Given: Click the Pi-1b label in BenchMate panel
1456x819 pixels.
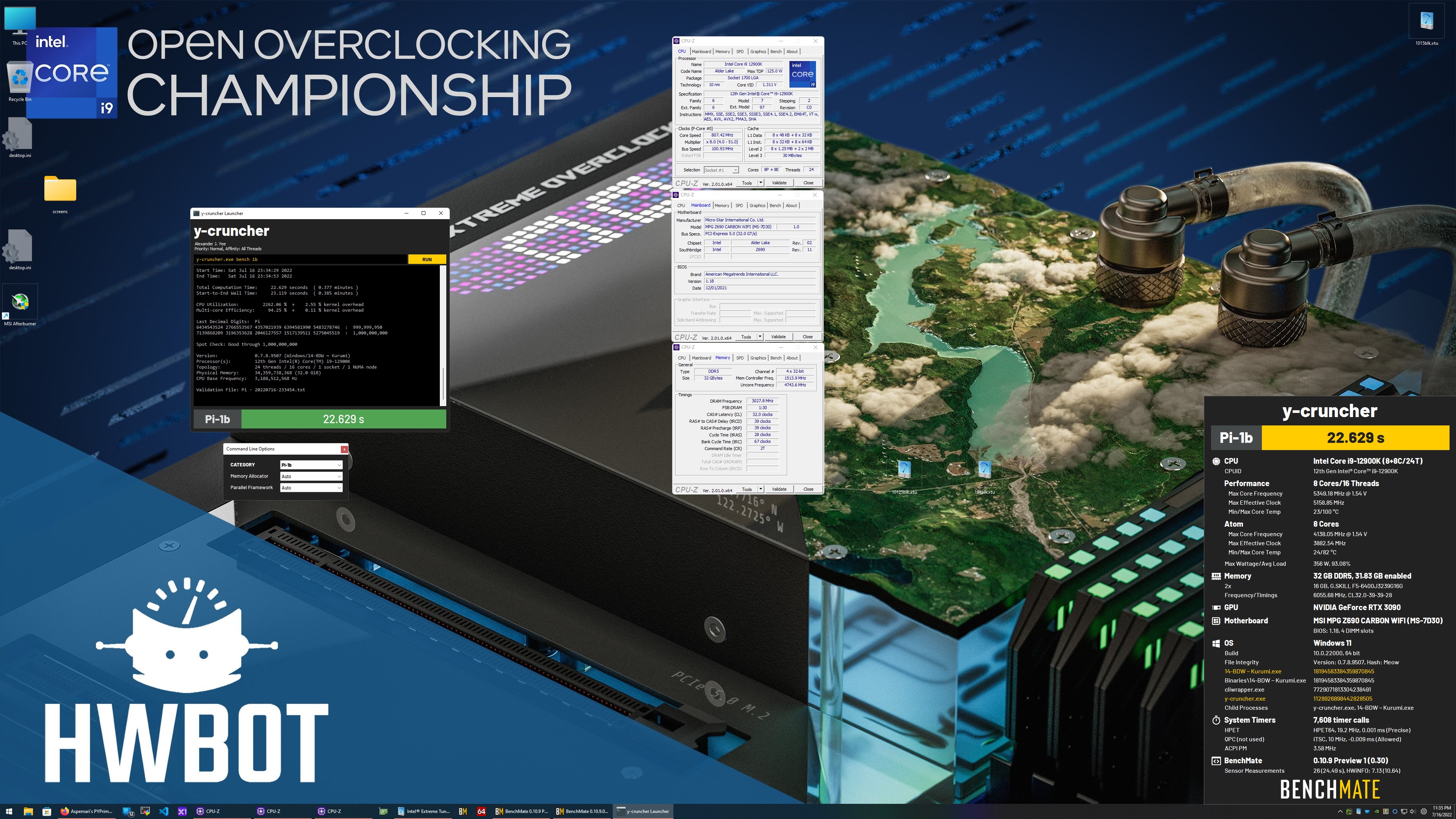Looking at the screenshot, I should 1236,438.
